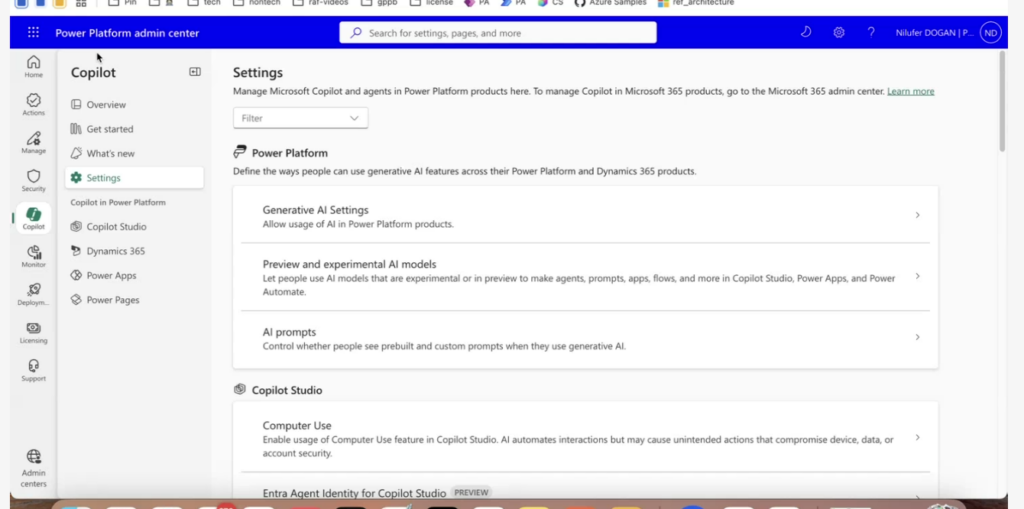Open settings gear in header

[x=839, y=33]
